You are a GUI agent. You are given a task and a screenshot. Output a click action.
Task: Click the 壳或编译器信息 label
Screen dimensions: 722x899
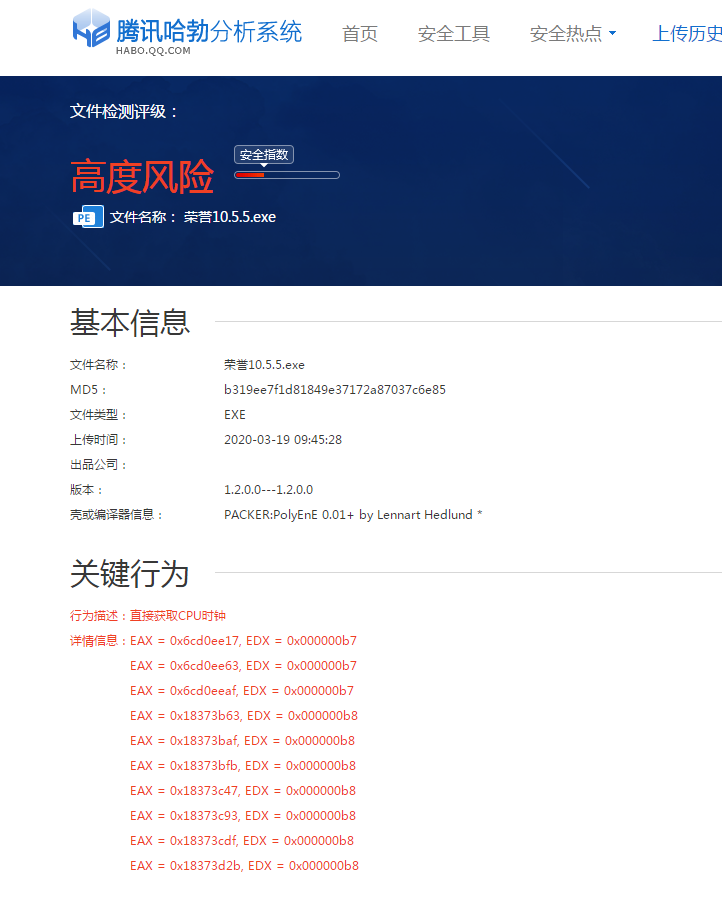point(116,515)
